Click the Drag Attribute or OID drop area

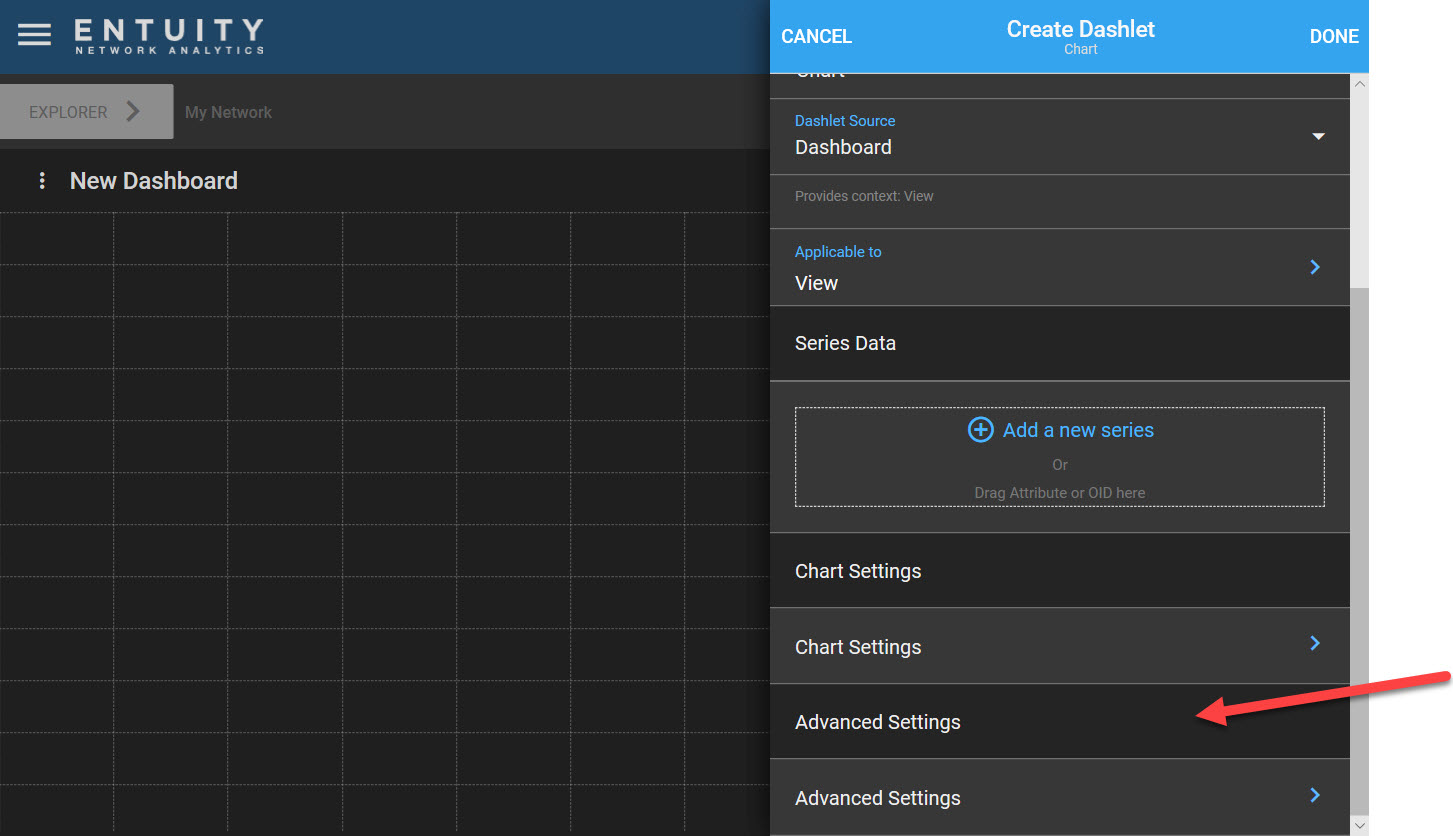pyautogui.click(x=1059, y=492)
